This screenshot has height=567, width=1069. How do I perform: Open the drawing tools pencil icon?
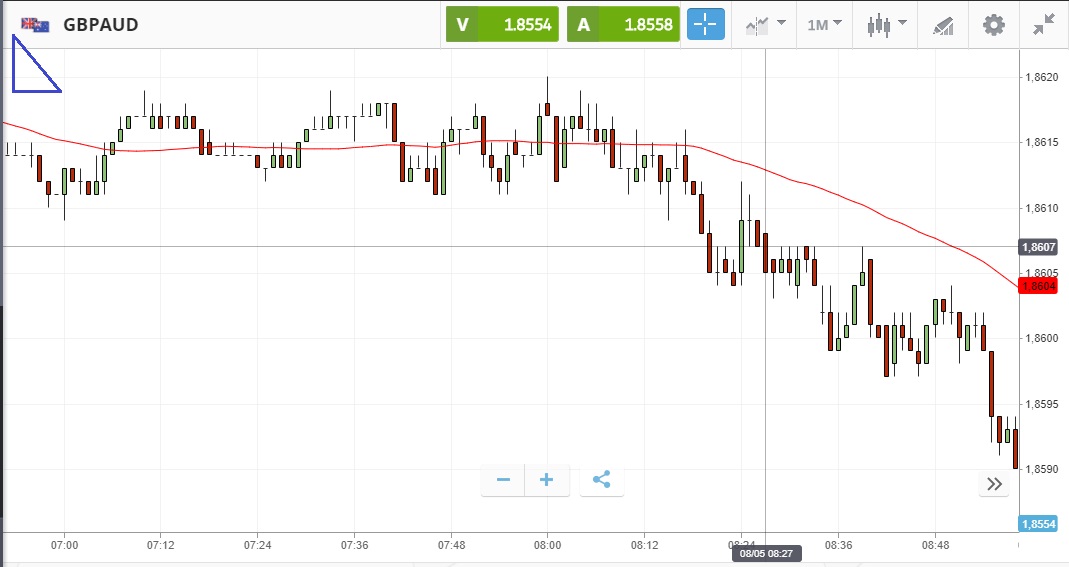point(943,25)
